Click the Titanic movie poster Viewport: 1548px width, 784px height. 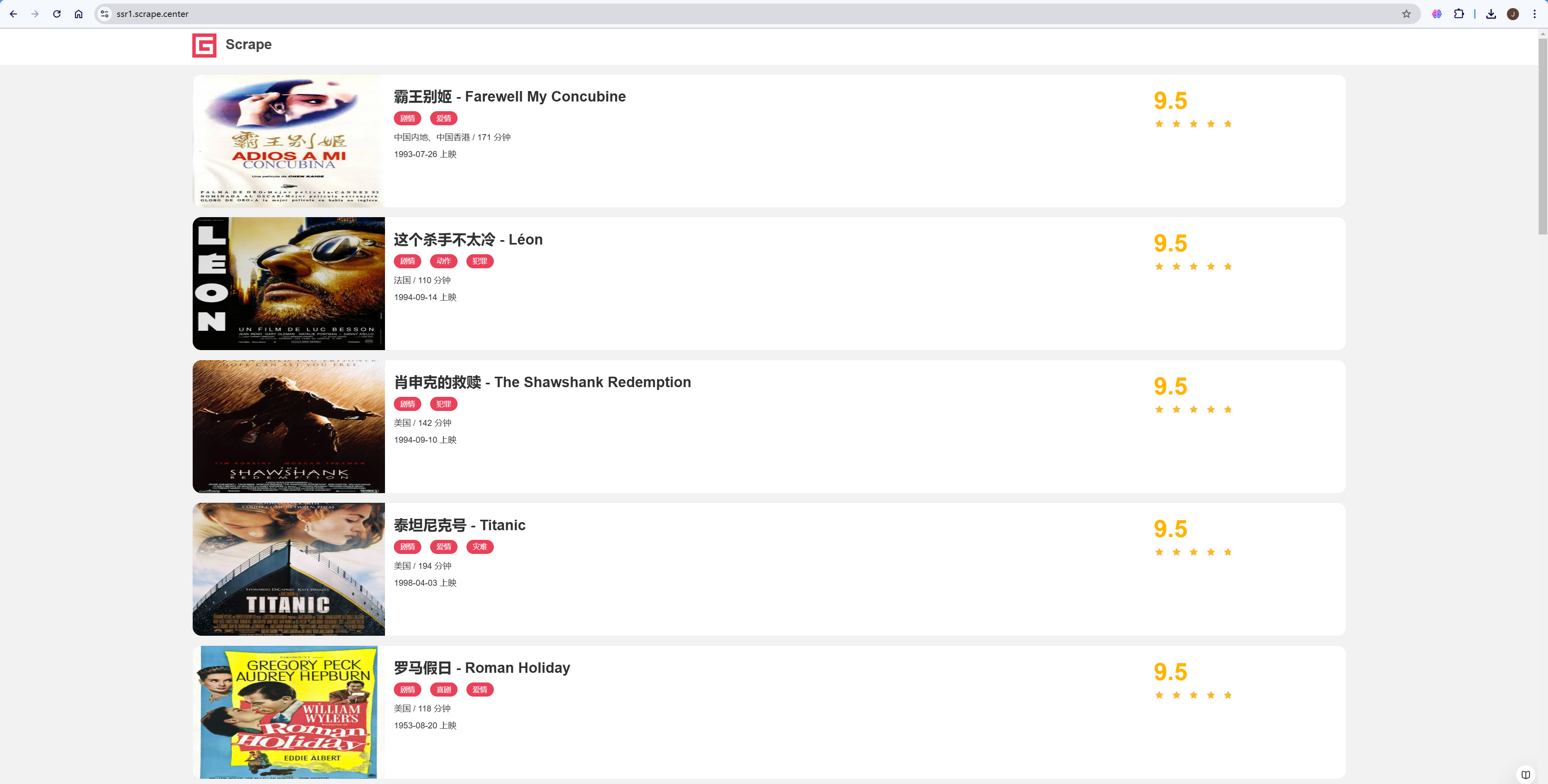pos(289,569)
